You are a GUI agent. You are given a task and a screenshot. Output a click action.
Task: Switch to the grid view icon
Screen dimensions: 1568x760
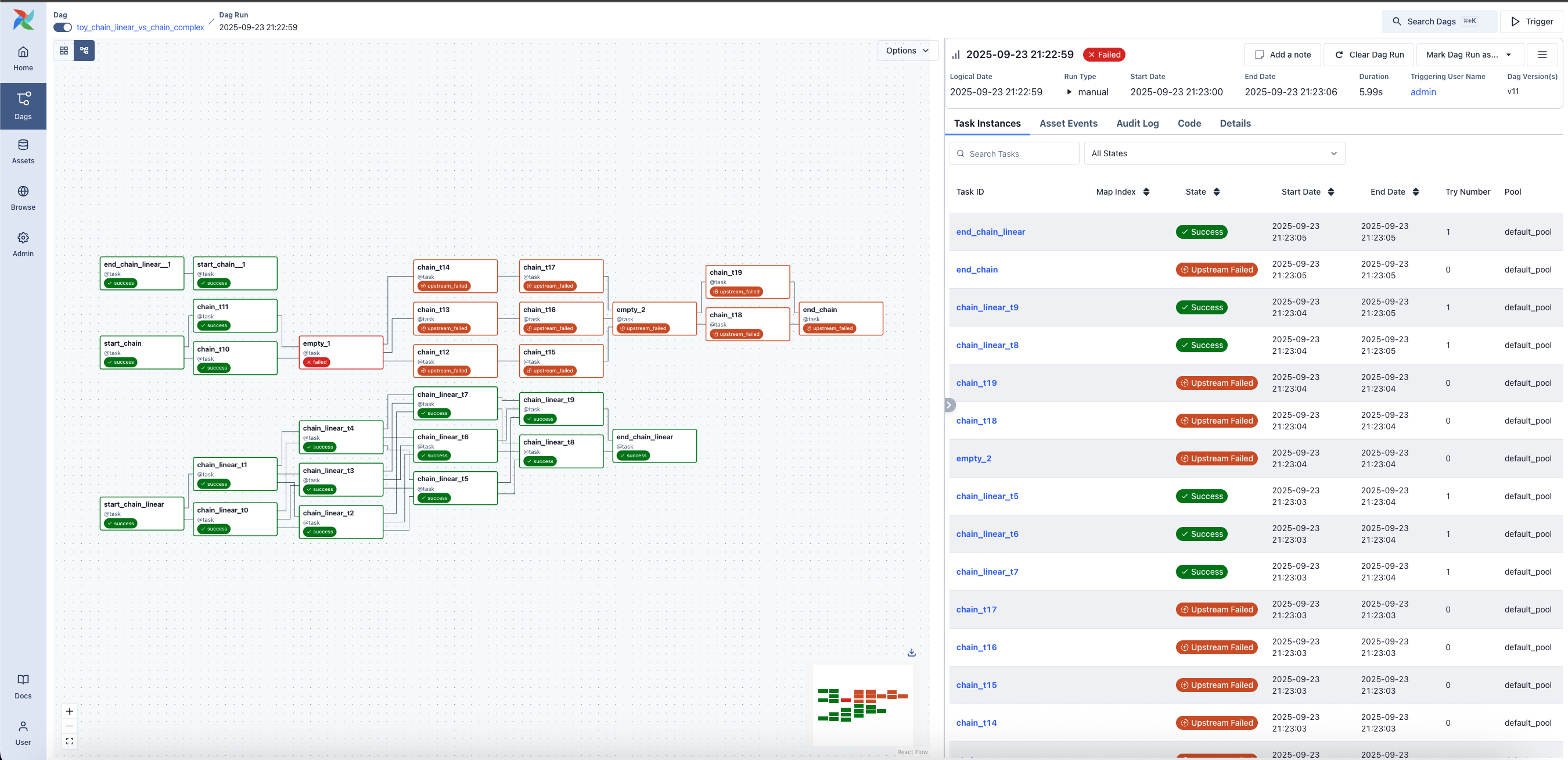63,51
